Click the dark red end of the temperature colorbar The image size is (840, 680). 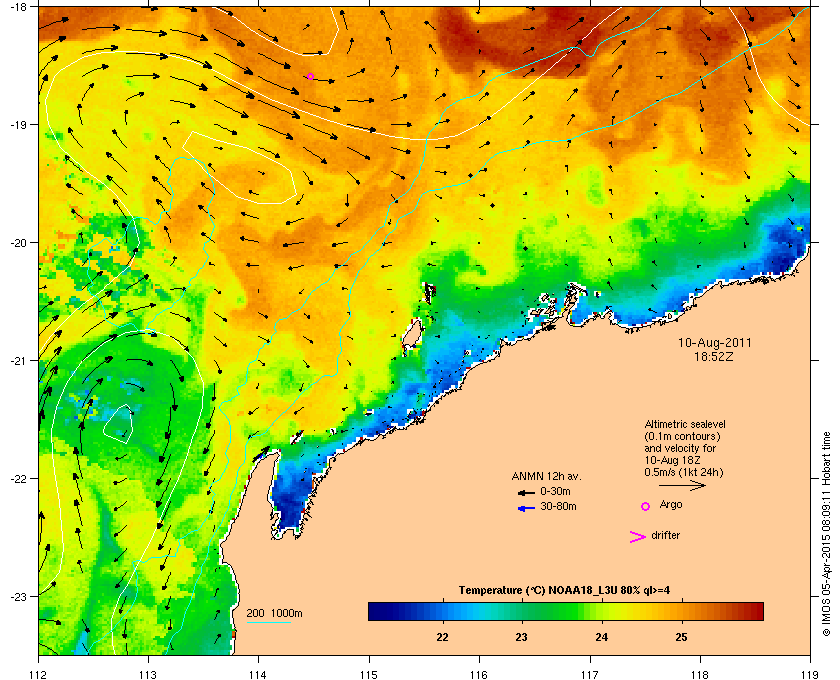[x=756, y=611]
